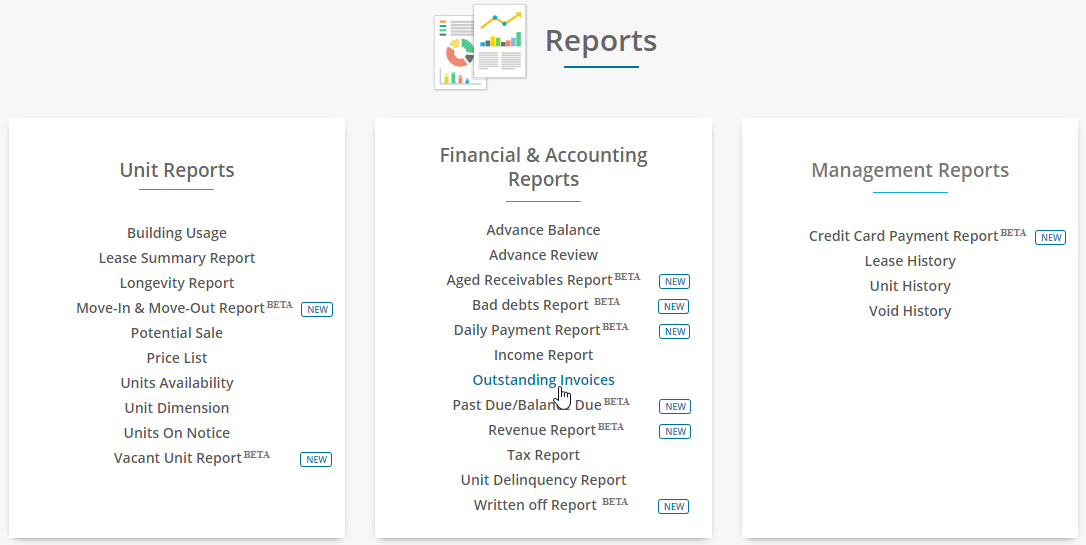1086x545 pixels.
Task: Open the Outstanding Invoices report
Action: tap(544, 379)
